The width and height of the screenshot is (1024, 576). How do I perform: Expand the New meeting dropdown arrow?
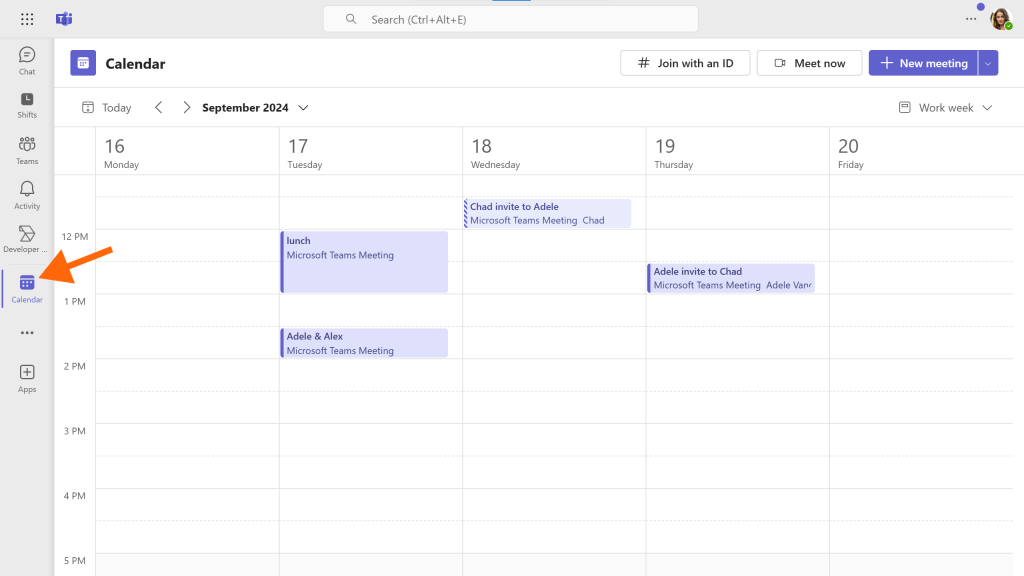(x=988, y=63)
